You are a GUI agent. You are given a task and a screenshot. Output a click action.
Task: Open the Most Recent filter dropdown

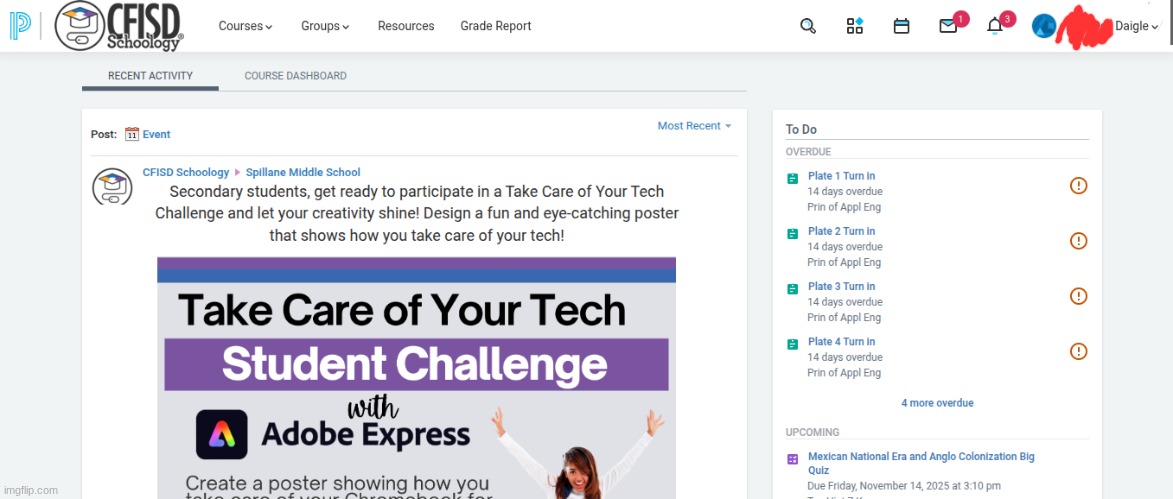point(694,126)
